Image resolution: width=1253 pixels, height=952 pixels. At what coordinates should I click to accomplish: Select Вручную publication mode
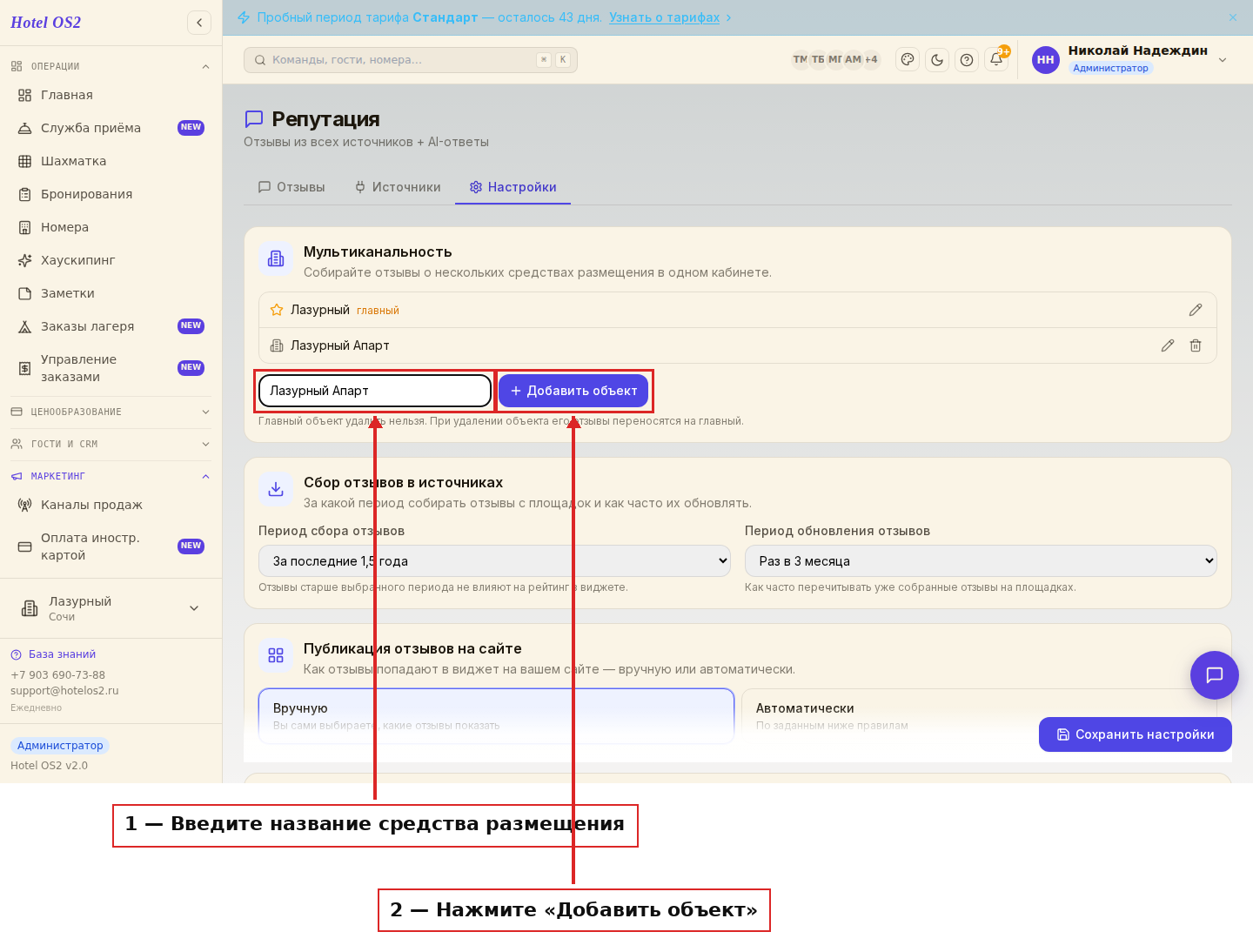tap(497, 716)
